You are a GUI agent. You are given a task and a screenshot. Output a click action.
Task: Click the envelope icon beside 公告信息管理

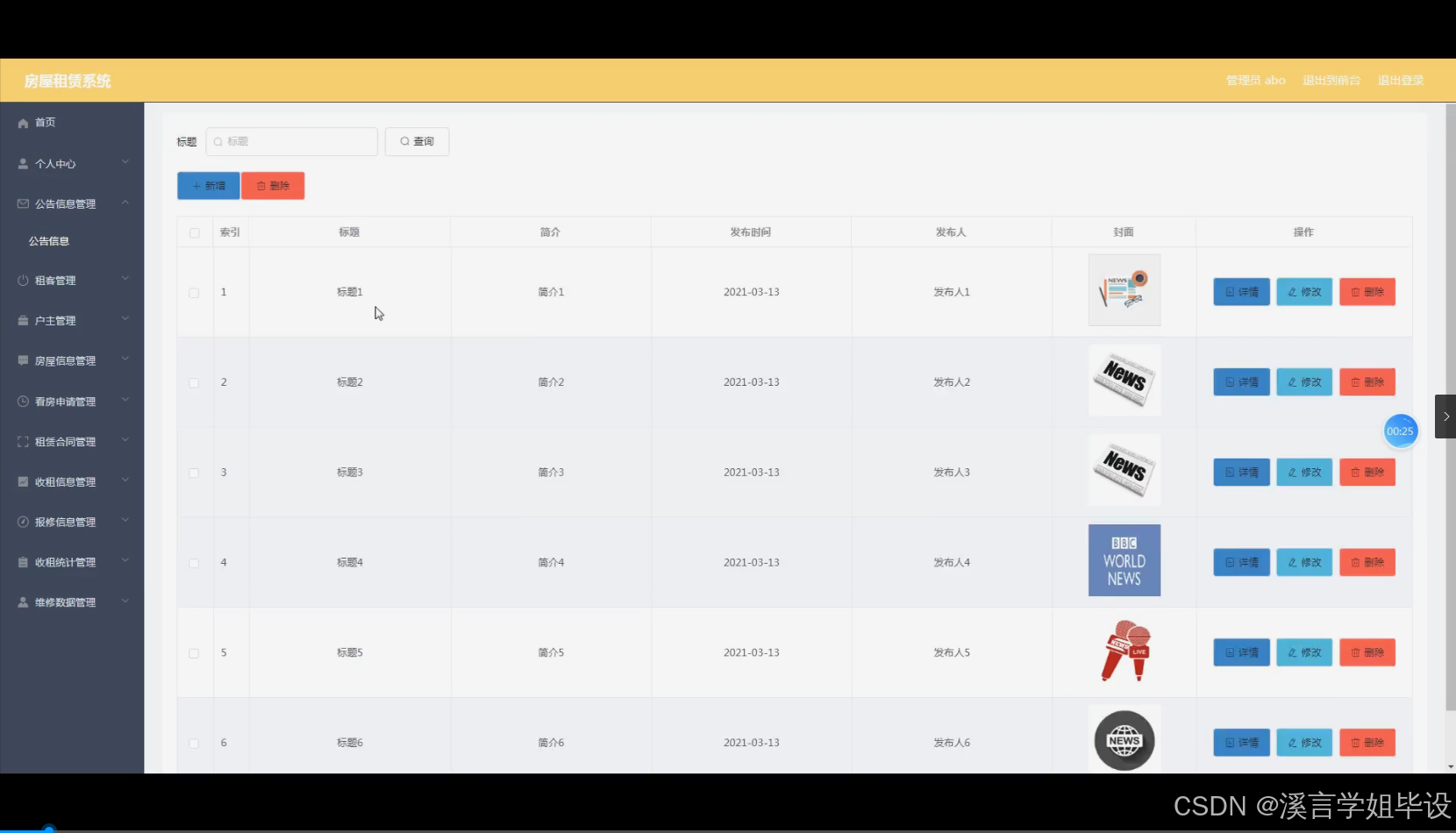23,203
